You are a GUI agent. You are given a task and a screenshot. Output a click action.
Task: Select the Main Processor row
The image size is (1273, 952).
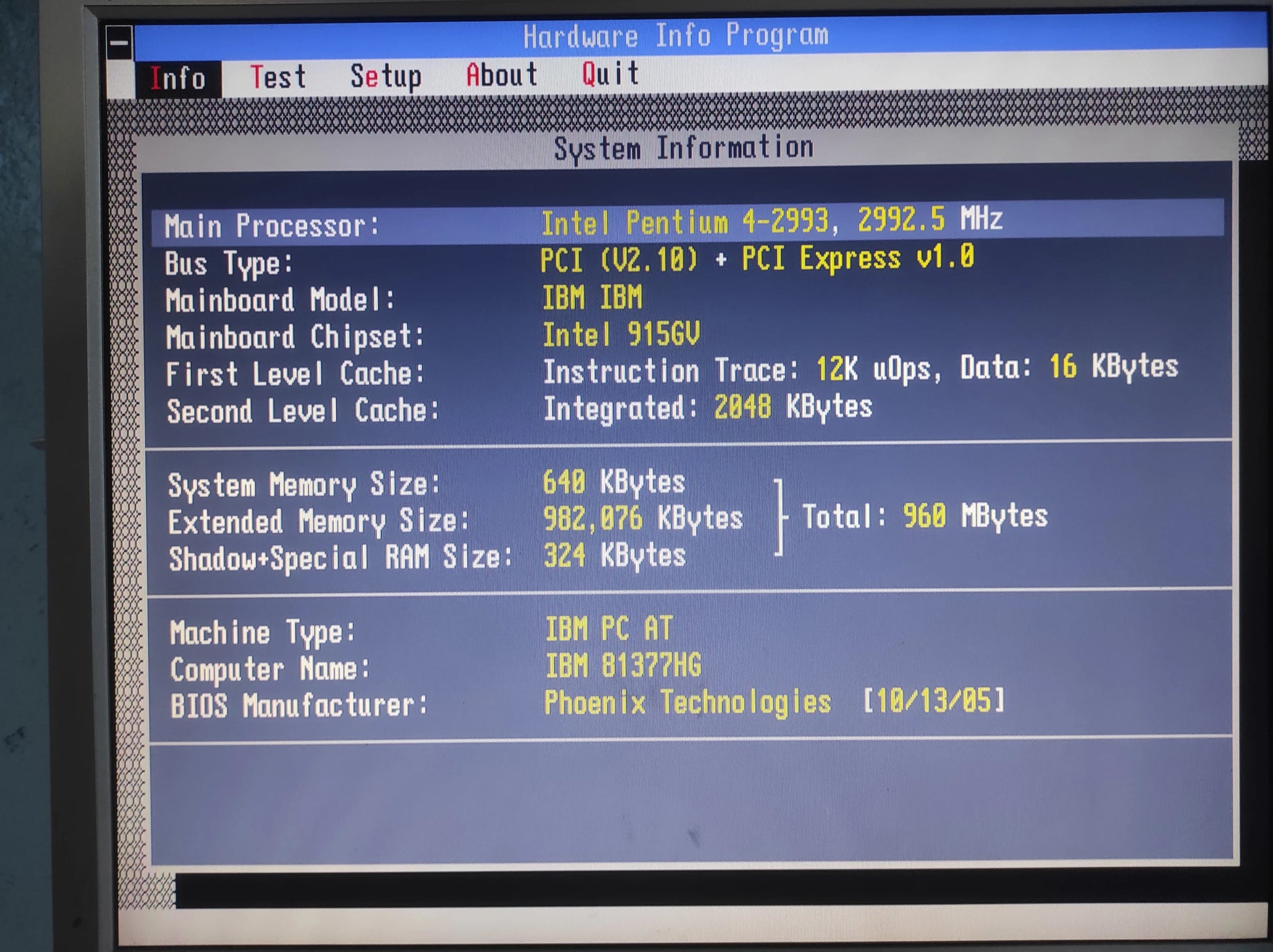click(x=687, y=223)
